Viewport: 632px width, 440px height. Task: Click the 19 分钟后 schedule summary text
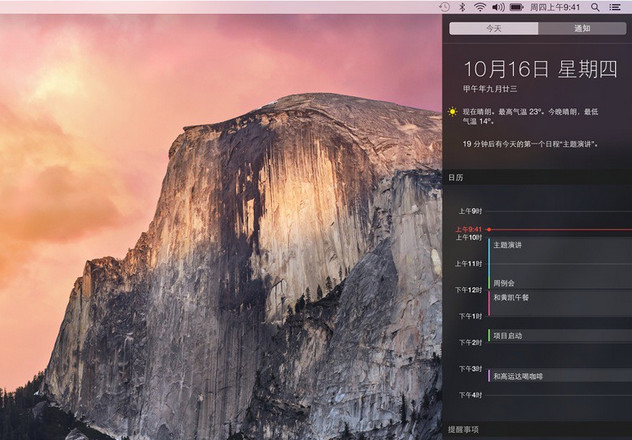[530, 144]
